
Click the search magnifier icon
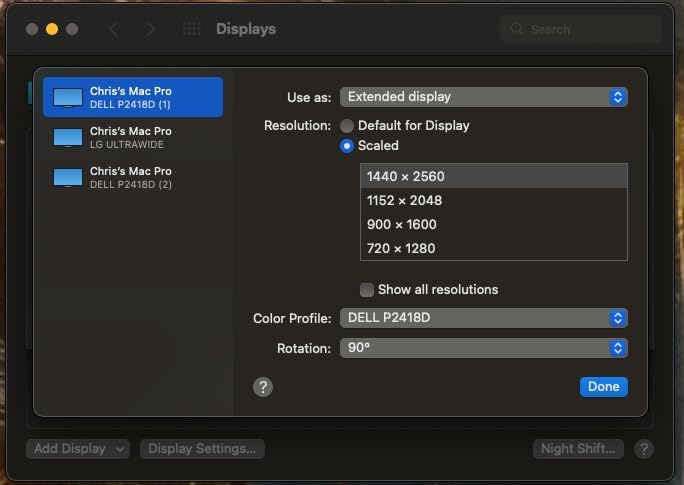point(517,30)
